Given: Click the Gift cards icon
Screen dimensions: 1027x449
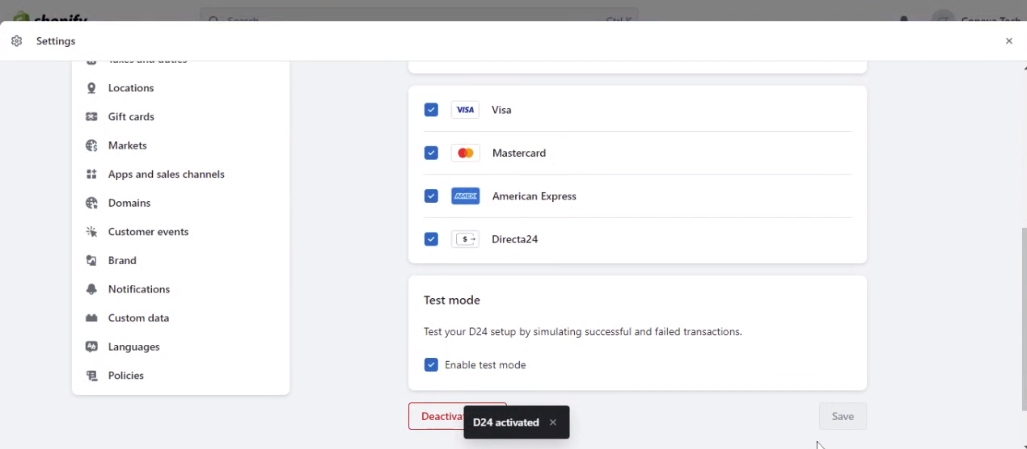Looking at the screenshot, I should (x=92, y=117).
